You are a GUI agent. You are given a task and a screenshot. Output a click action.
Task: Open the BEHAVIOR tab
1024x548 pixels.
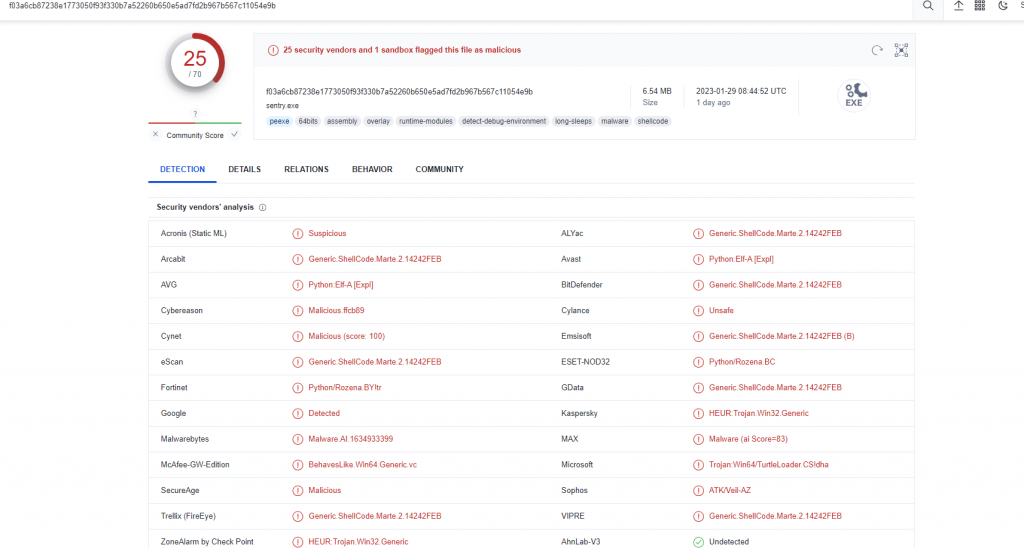pos(372,169)
